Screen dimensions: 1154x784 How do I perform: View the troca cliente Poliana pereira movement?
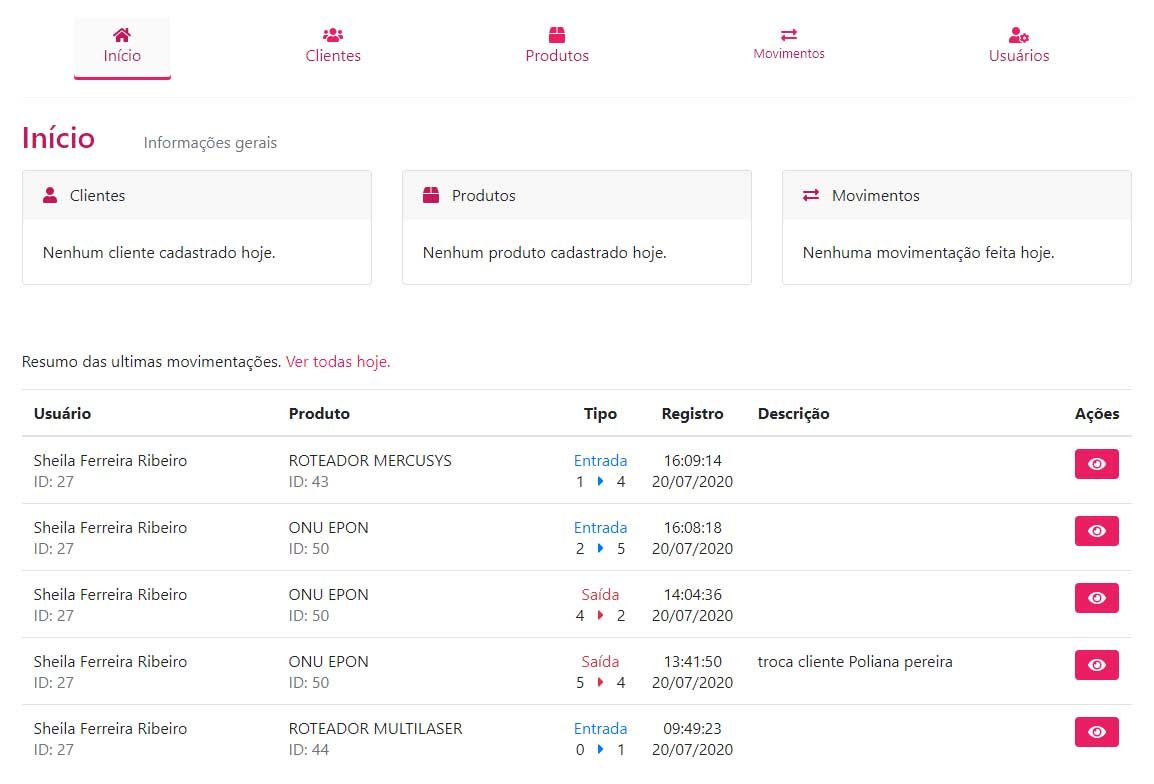(x=1096, y=665)
